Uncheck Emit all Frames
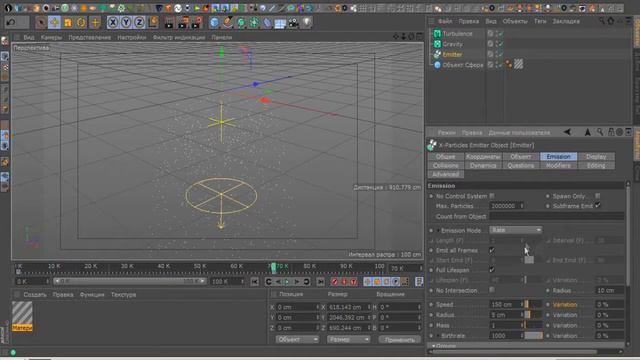This screenshot has width=640, height=360. [492, 250]
